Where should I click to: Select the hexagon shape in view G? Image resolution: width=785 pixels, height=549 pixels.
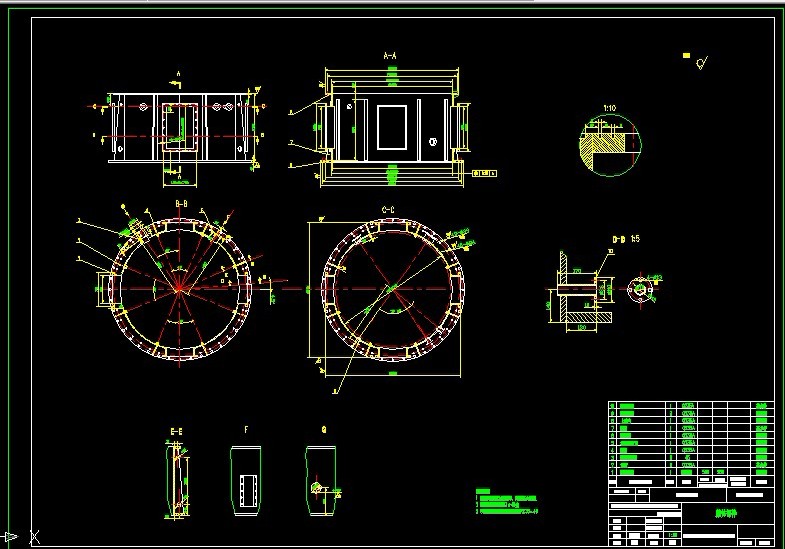pyautogui.click(x=317, y=487)
